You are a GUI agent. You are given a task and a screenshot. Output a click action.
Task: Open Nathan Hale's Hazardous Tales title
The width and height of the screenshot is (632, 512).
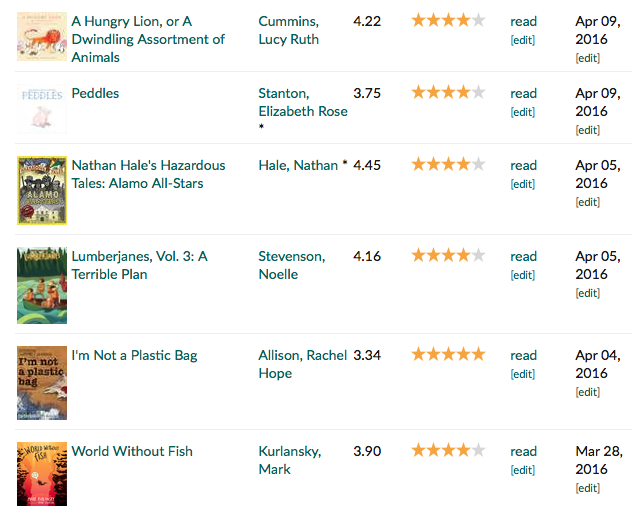tap(148, 174)
